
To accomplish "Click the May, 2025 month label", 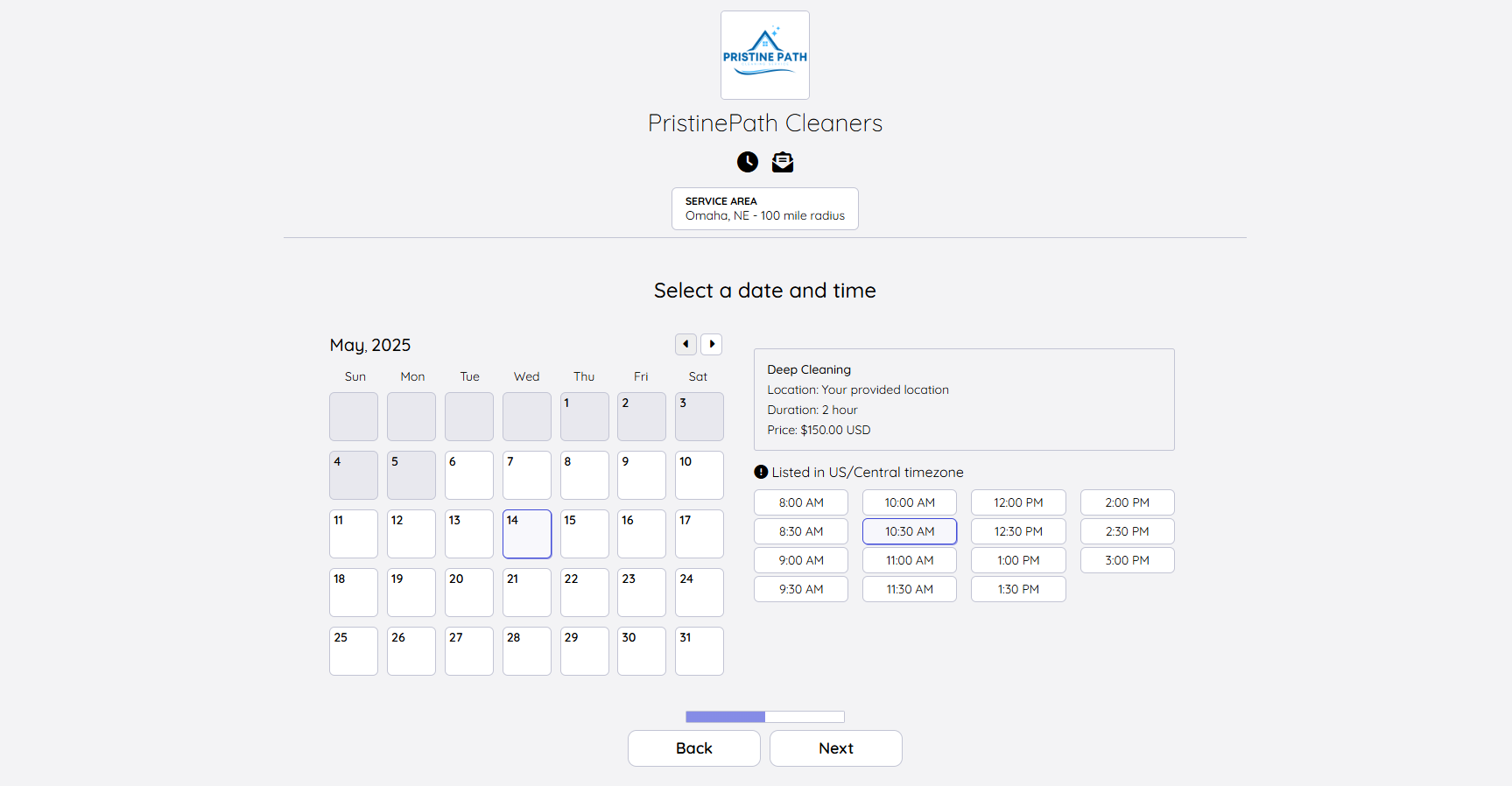I will pyautogui.click(x=370, y=345).
